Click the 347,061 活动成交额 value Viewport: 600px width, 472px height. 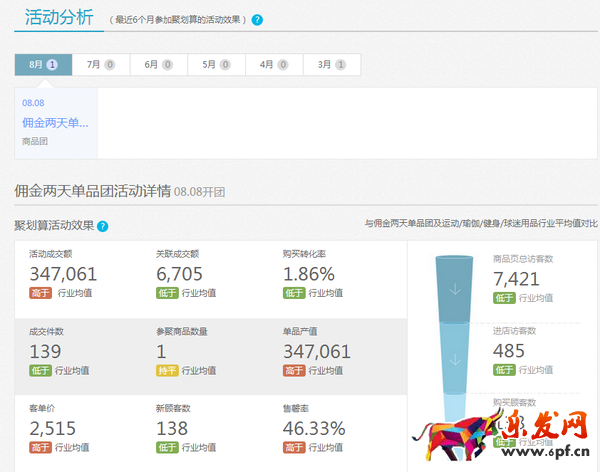(63, 274)
